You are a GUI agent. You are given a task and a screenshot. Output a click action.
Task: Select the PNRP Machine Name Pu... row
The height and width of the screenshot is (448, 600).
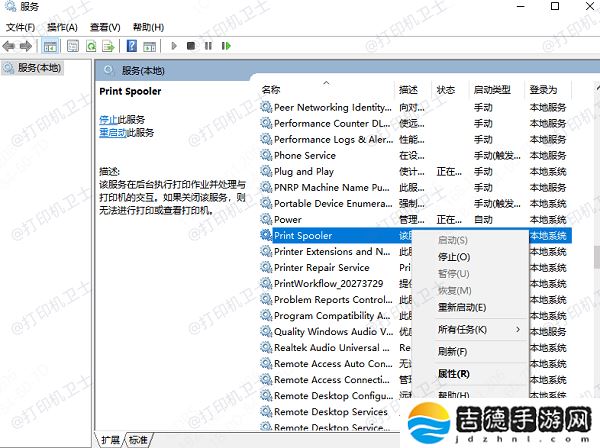(x=416, y=187)
